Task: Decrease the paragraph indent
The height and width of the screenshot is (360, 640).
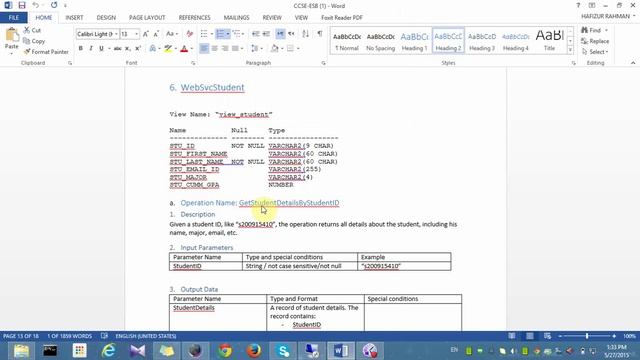Action: (256, 34)
